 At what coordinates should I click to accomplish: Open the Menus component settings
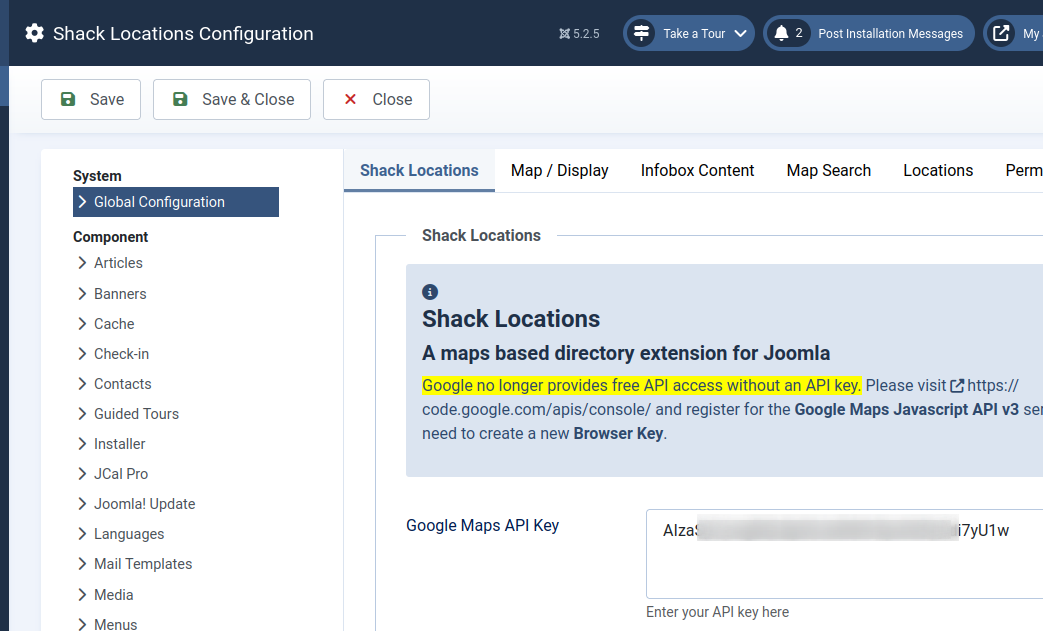click(115, 624)
